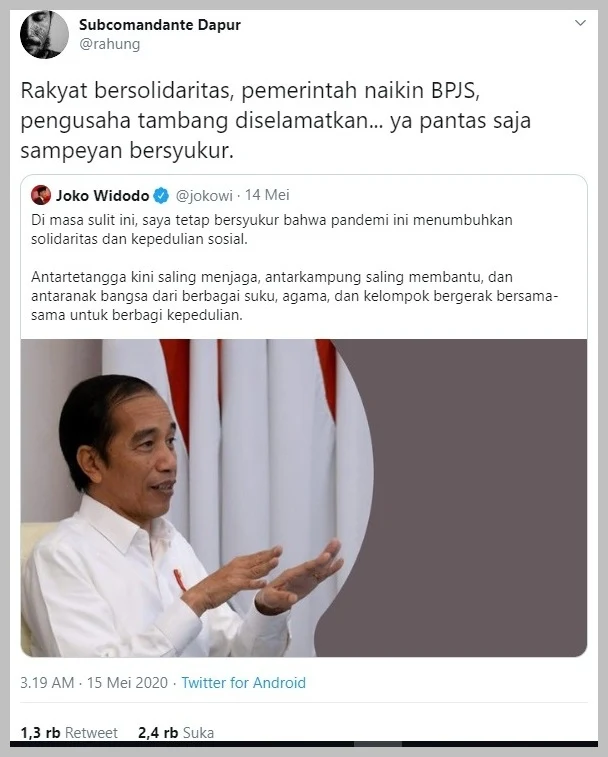Click the paragraph beginning 'Antartetangga kini saling'
Viewport: 608px width, 757px height.
[295, 296]
